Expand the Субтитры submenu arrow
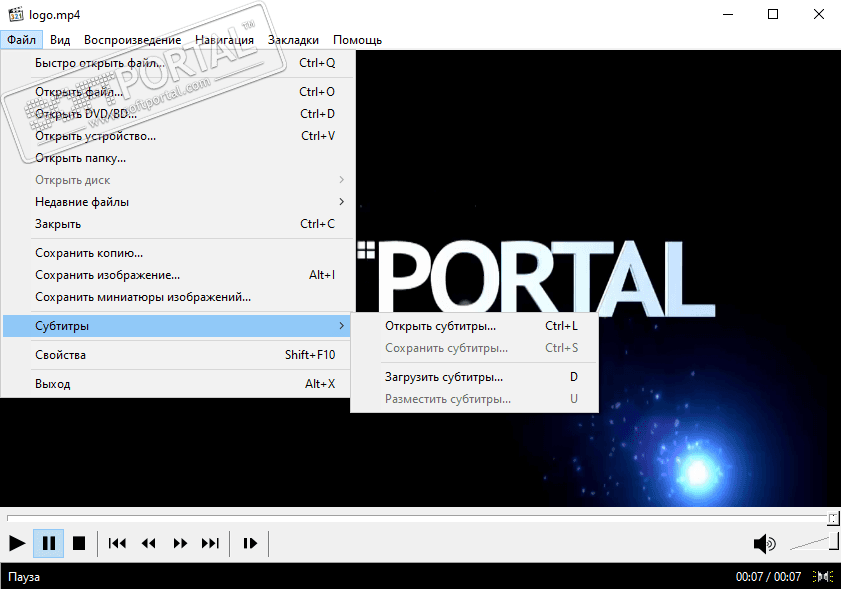The width and height of the screenshot is (841, 590). click(x=342, y=326)
